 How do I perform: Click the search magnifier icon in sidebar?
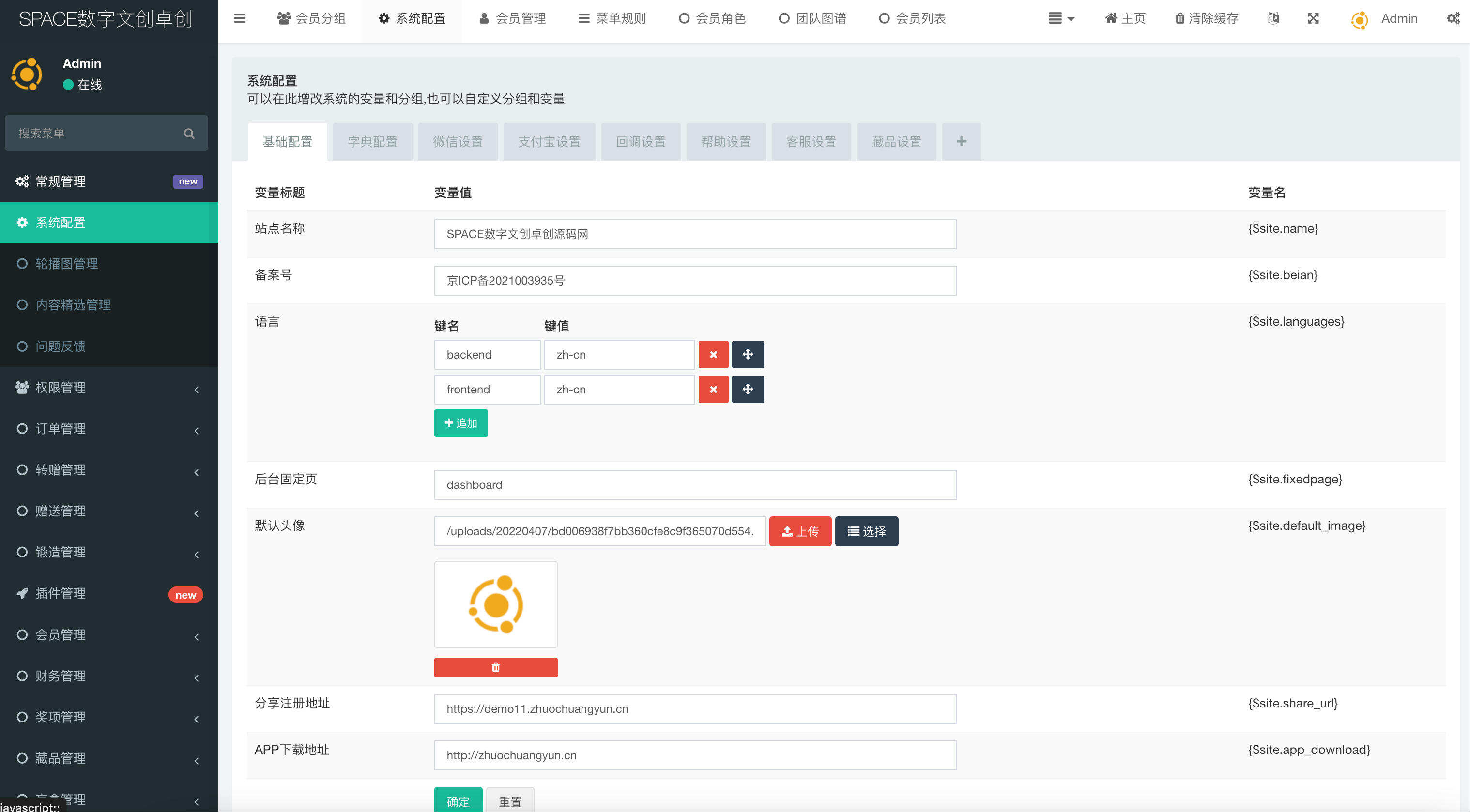pos(189,134)
